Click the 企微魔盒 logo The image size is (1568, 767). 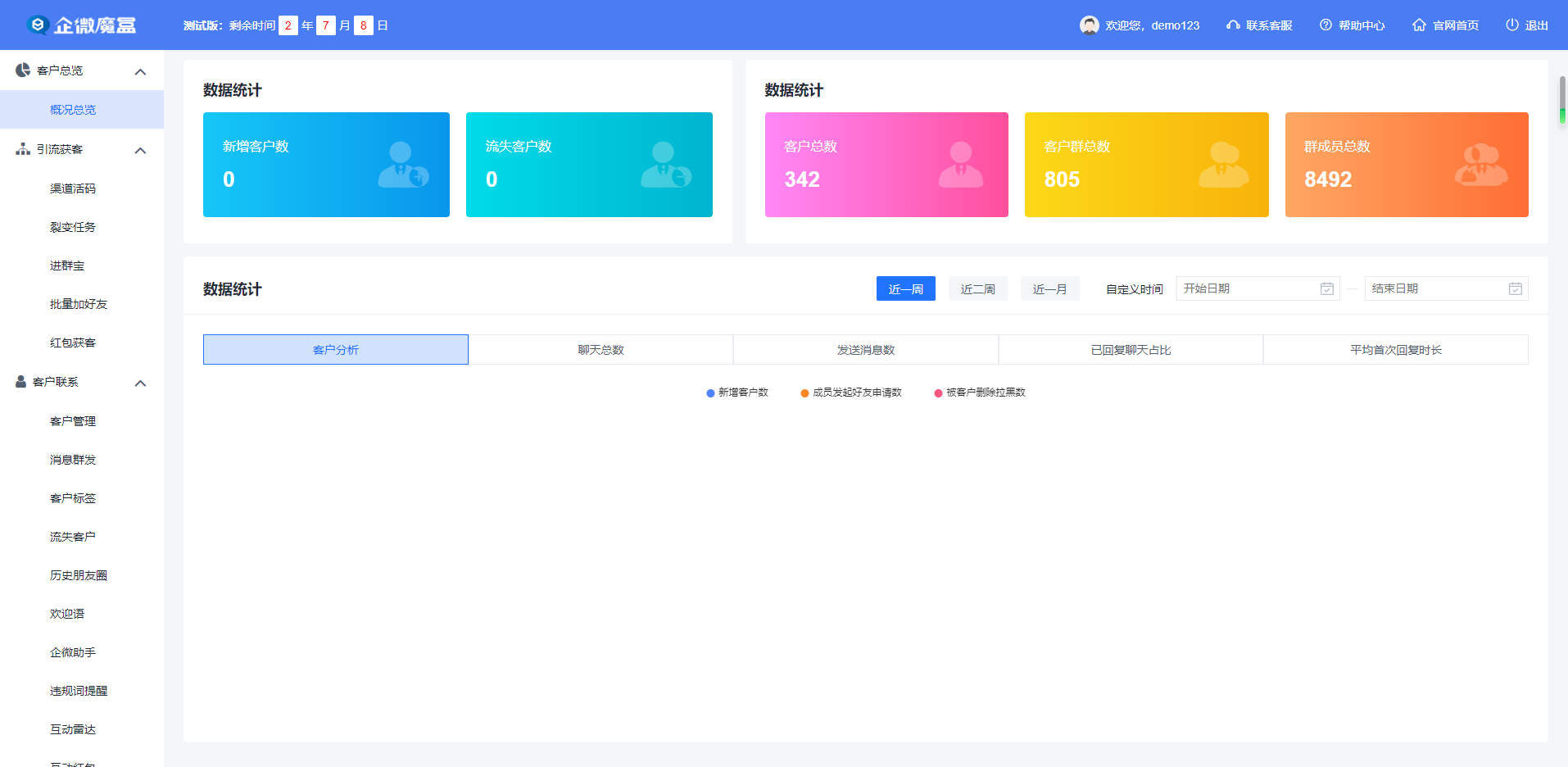pyautogui.click(x=81, y=25)
